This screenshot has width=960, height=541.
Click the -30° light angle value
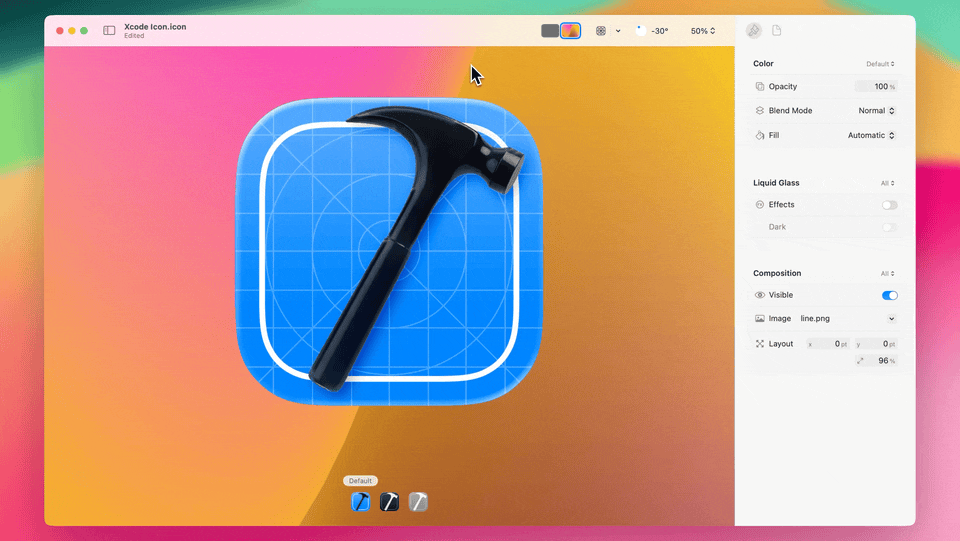[659, 31]
